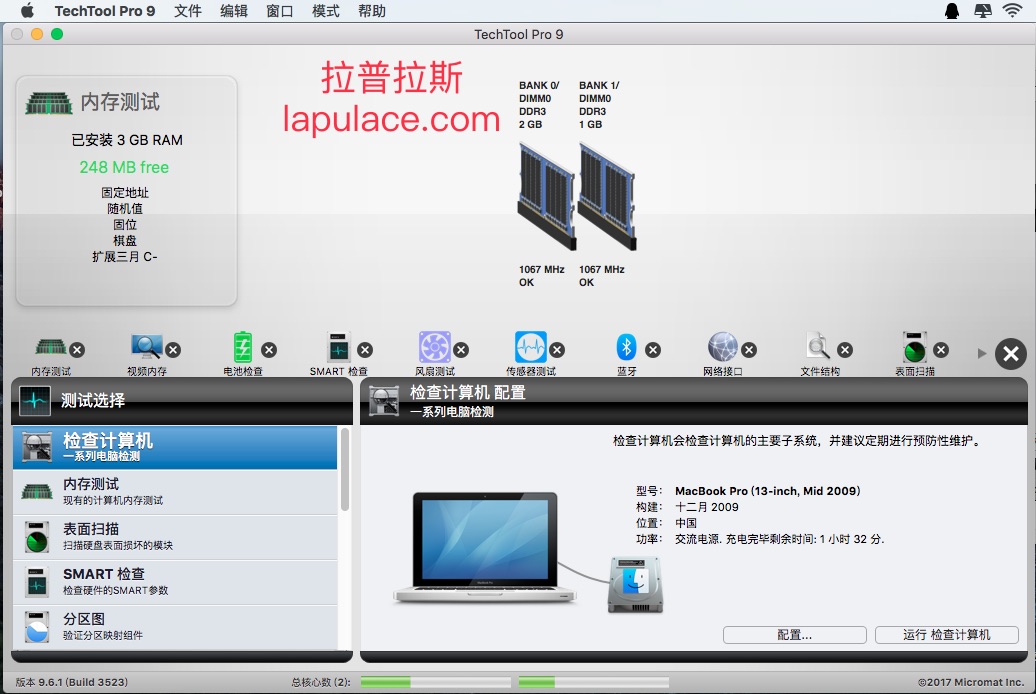Select the 文件结构 file structure icon
This screenshot has width=1036, height=694.
[818, 347]
